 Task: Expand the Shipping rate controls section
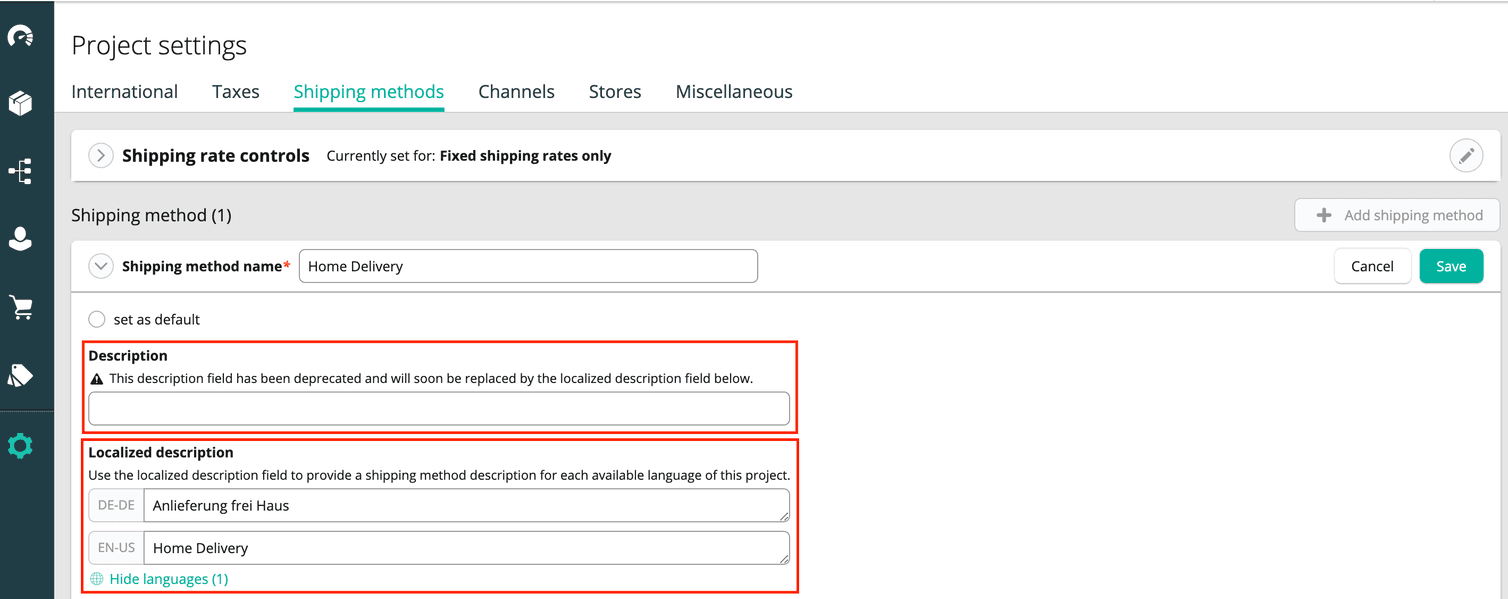click(100, 155)
